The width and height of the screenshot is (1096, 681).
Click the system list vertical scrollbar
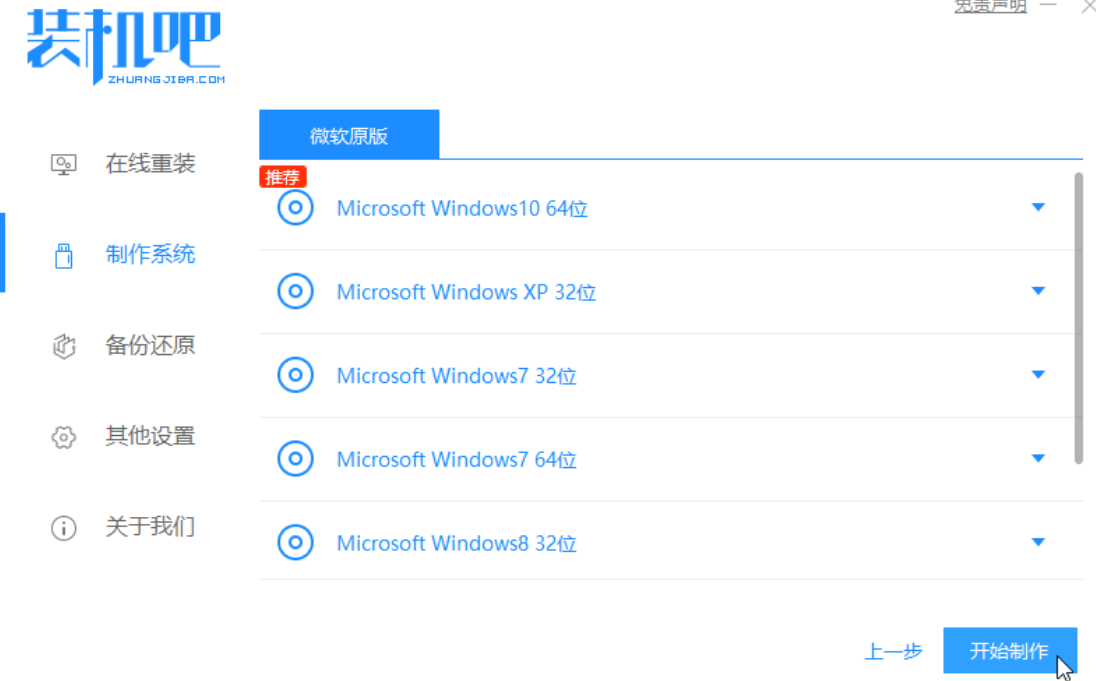point(1078,318)
